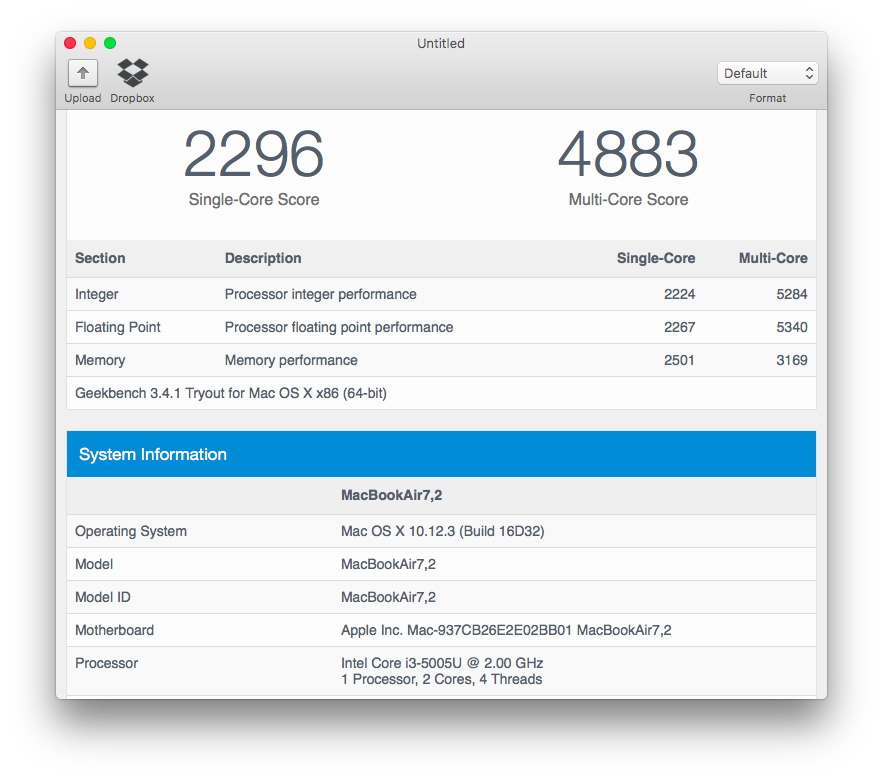This screenshot has width=883, height=779.
Task: Click 'Mac OS X 10.12.3 (Build 16D32)' value
Action: [x=443, y=531]
